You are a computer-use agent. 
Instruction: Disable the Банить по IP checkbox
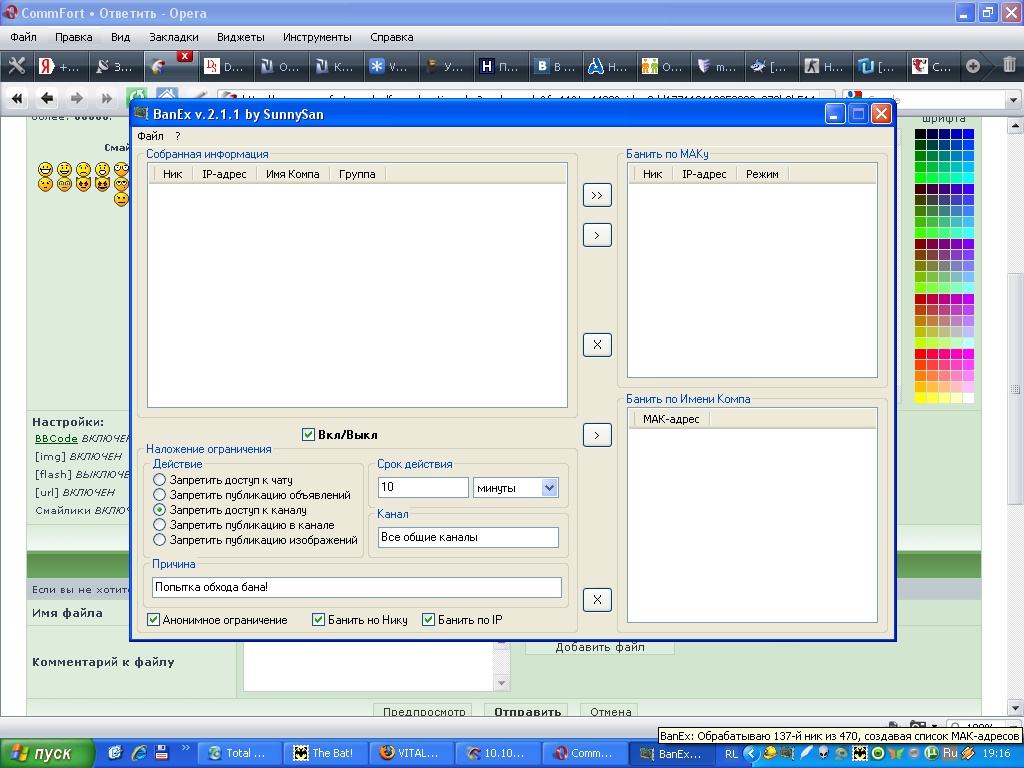(429, 620)
